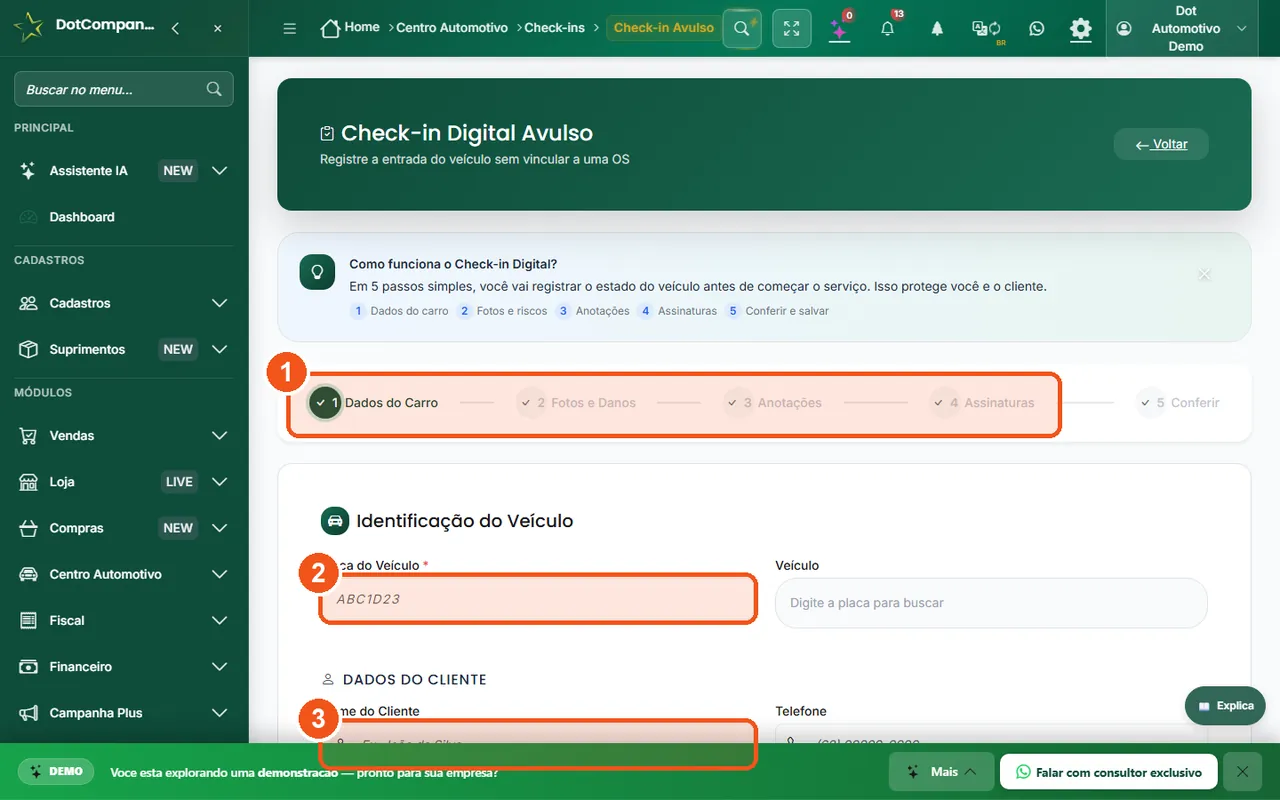The height and width of the screenshot is (800, 1280).
Task: Toggle fullscreen with the expand icon
Action: click(x=792, y=28)
